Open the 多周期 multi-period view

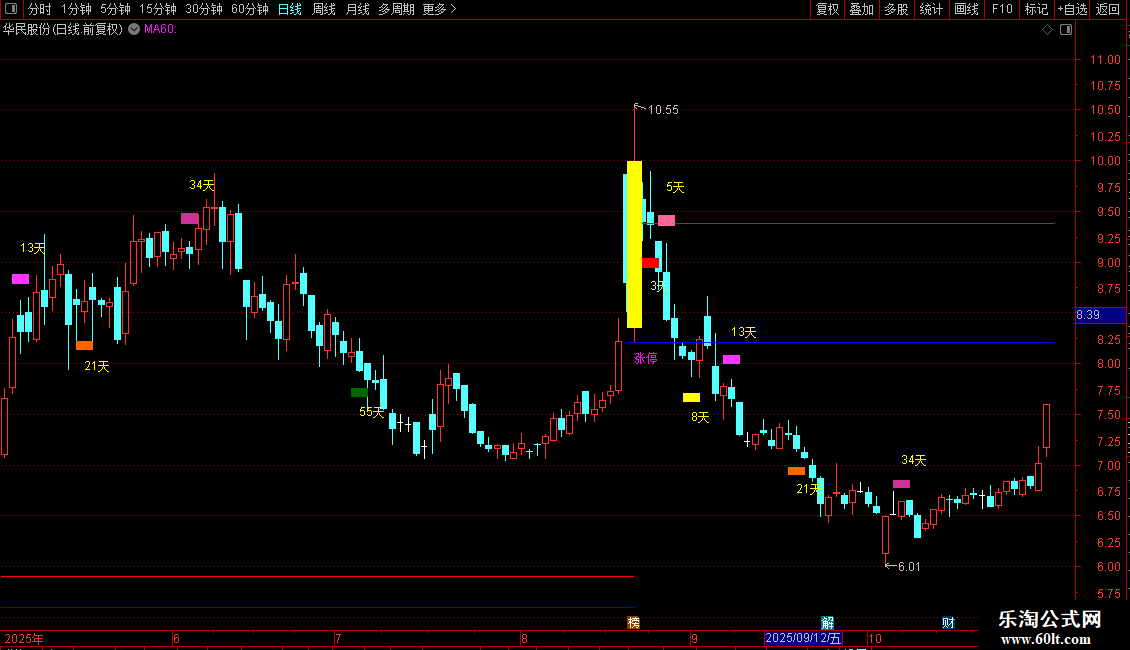tap(396, 9)
